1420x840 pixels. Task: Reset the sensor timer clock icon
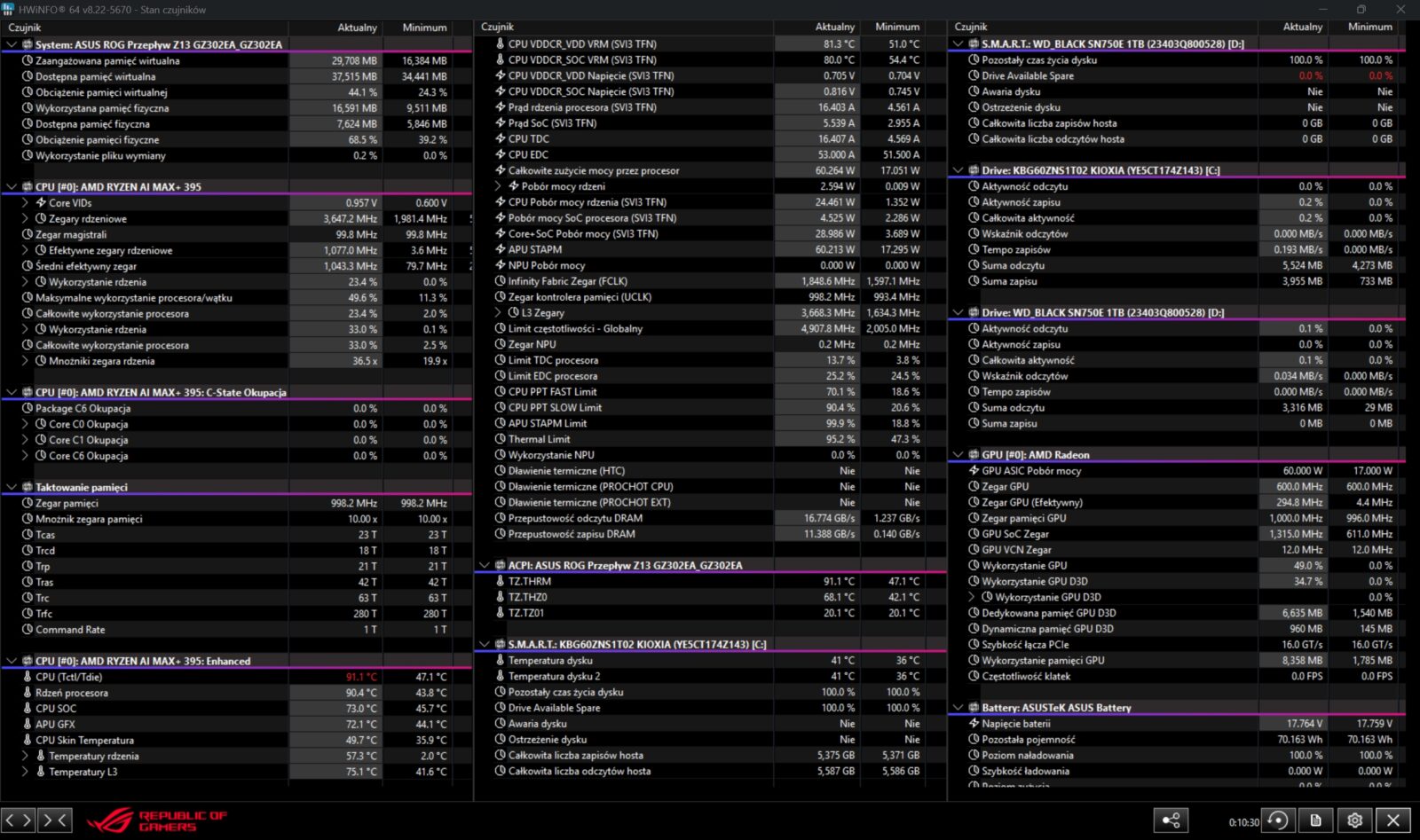1277,820
